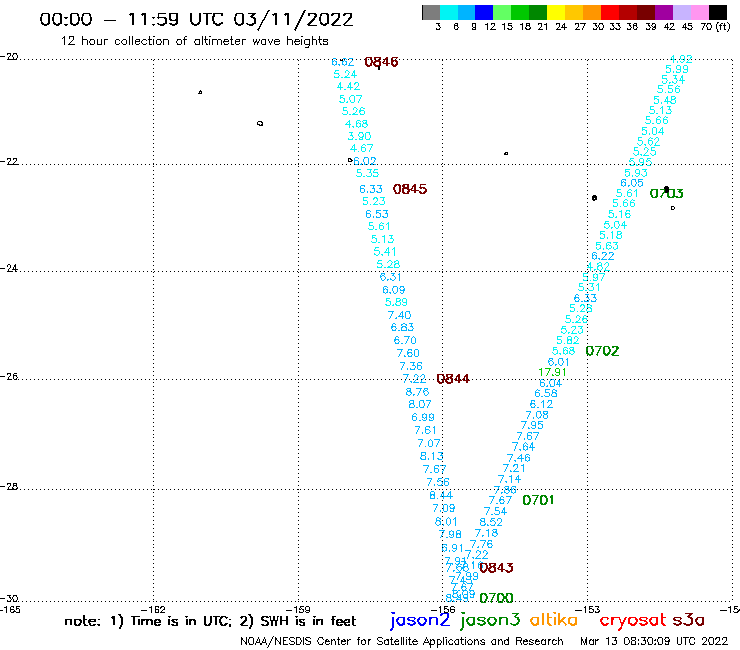Click the green 17.91 wave height value
740x650 pixels.
552,372
